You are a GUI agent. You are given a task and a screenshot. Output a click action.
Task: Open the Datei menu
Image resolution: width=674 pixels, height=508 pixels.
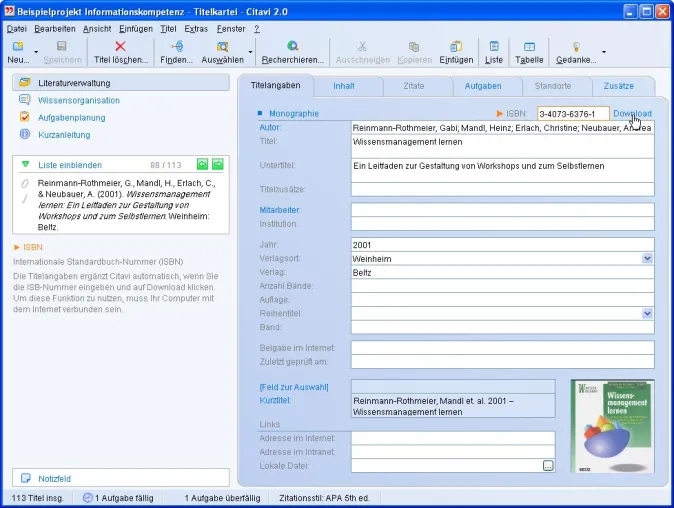(x=17, y=29)
